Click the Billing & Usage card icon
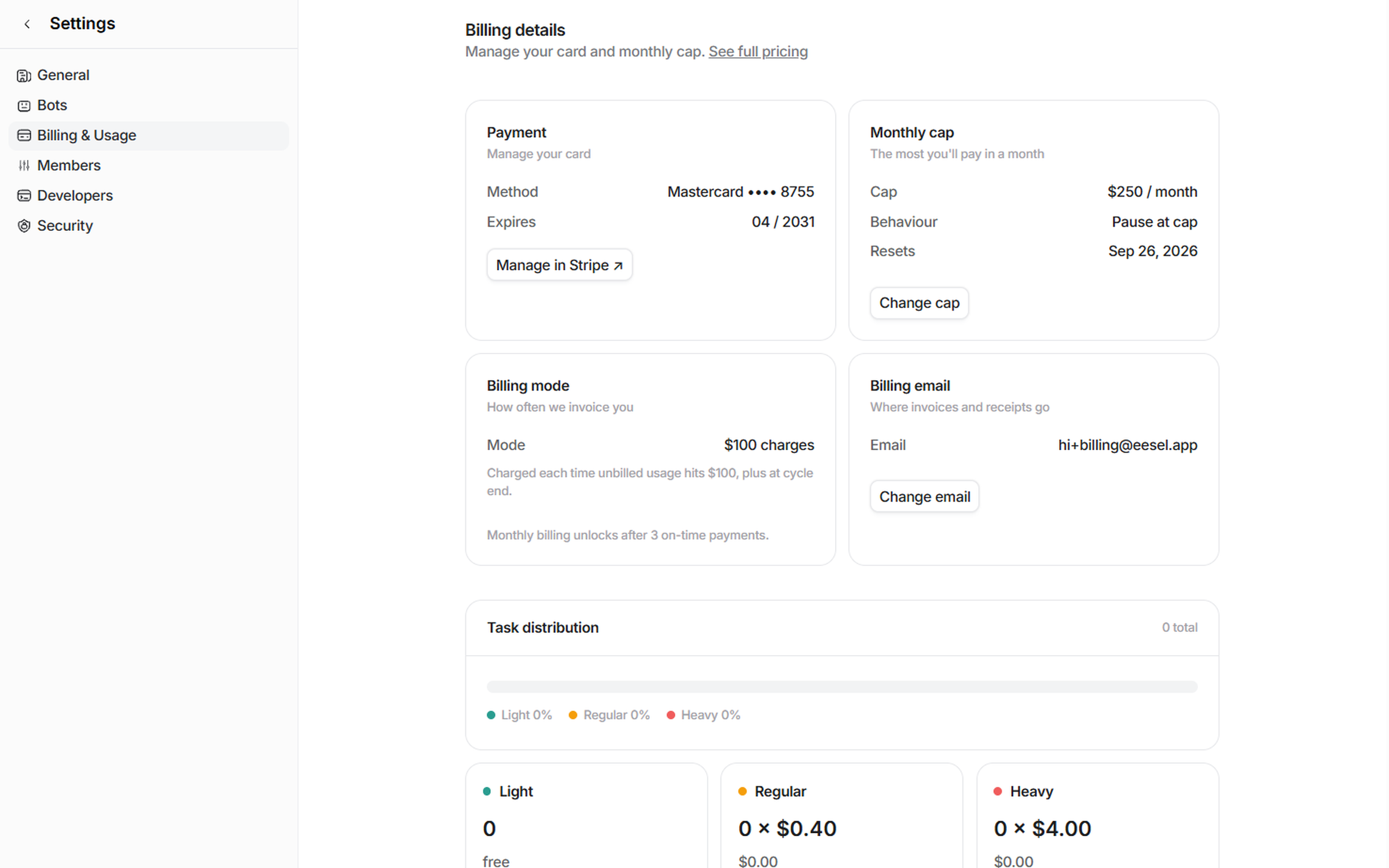1389x868 pixels. (24, 135)
